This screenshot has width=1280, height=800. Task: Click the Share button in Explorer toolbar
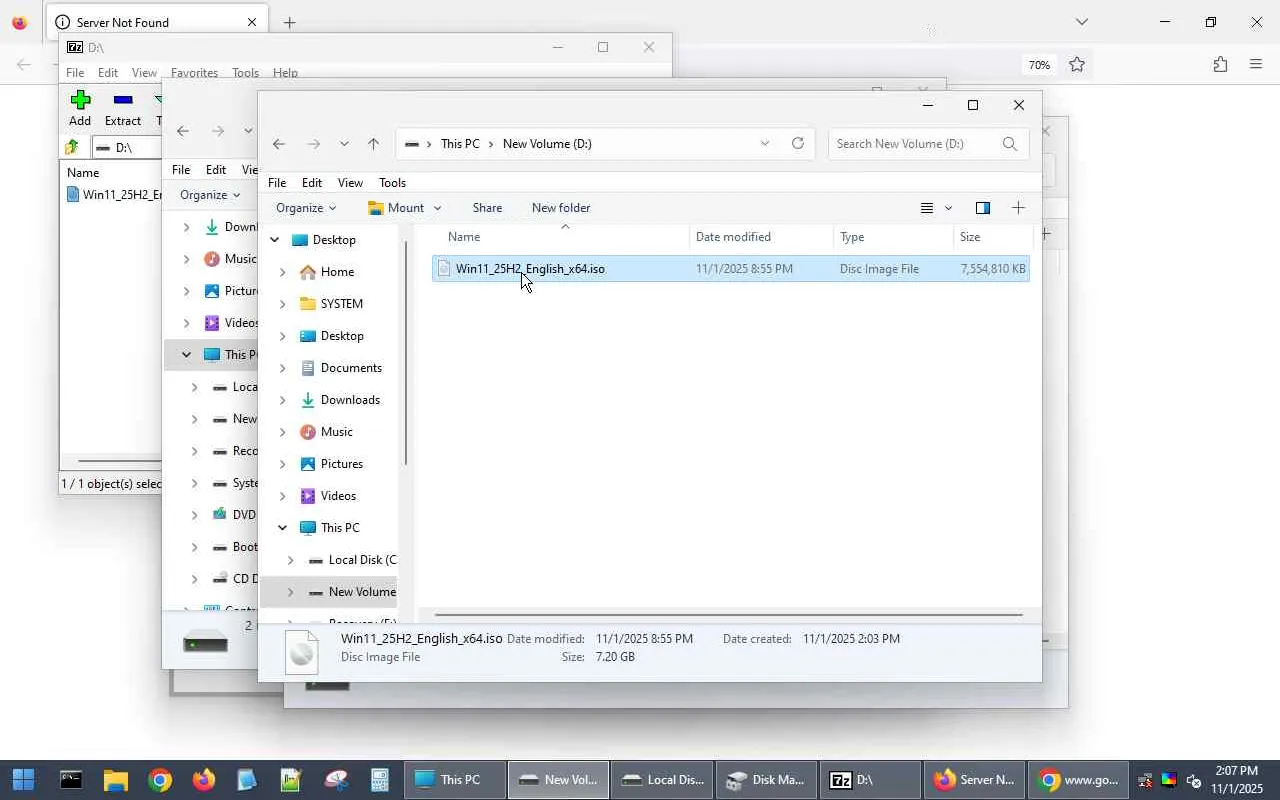coord(487,208)
